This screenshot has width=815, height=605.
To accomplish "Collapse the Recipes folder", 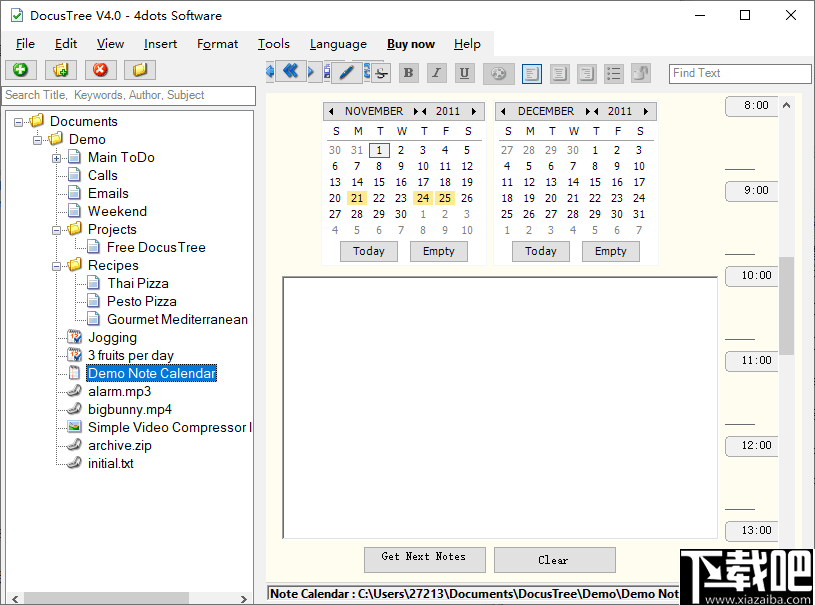I will click(x=56, y=266).
